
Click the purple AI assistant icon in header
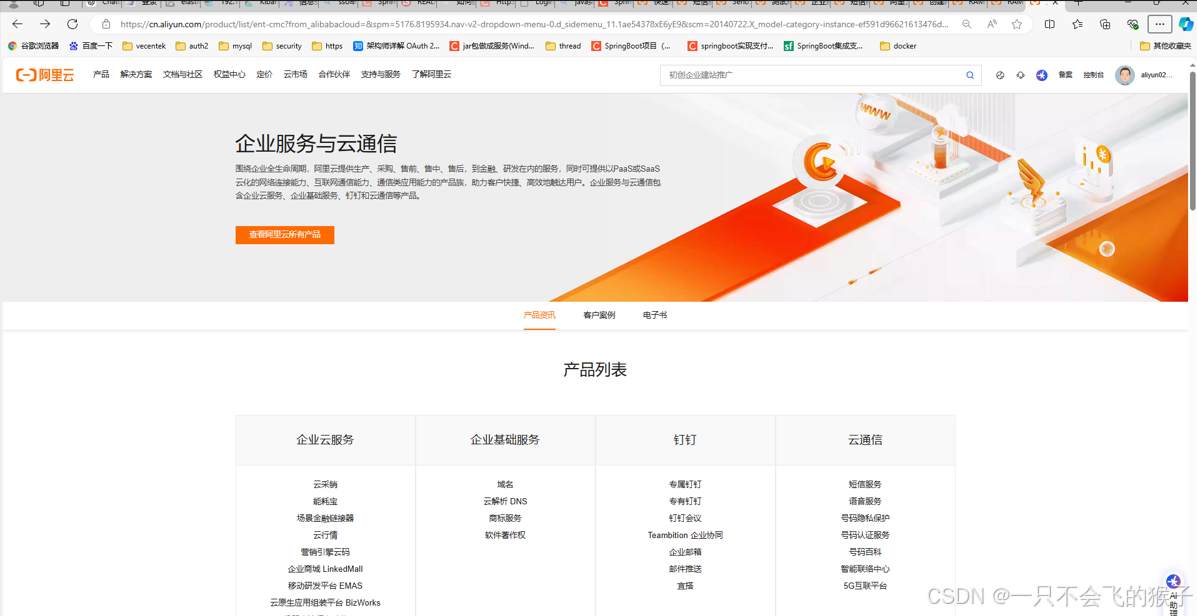(x=1041, y=75)
